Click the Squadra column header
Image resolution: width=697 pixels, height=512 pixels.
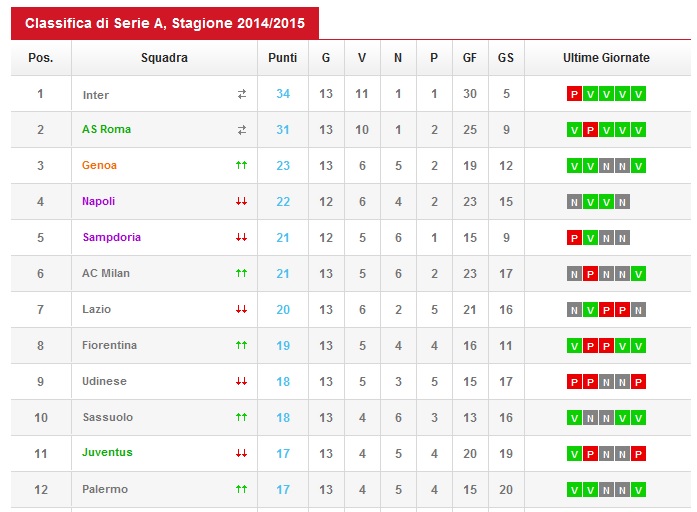(x=164, y=58)
